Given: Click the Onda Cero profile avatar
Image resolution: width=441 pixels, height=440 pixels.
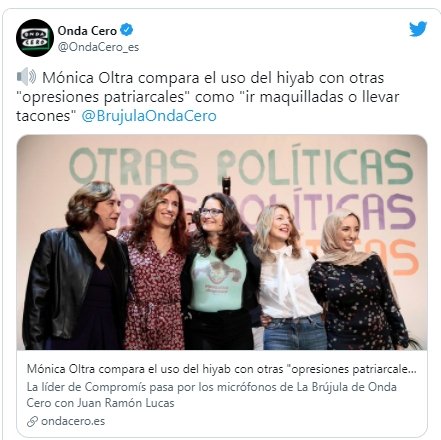Looking at the screenshot, I should (35, 38).
